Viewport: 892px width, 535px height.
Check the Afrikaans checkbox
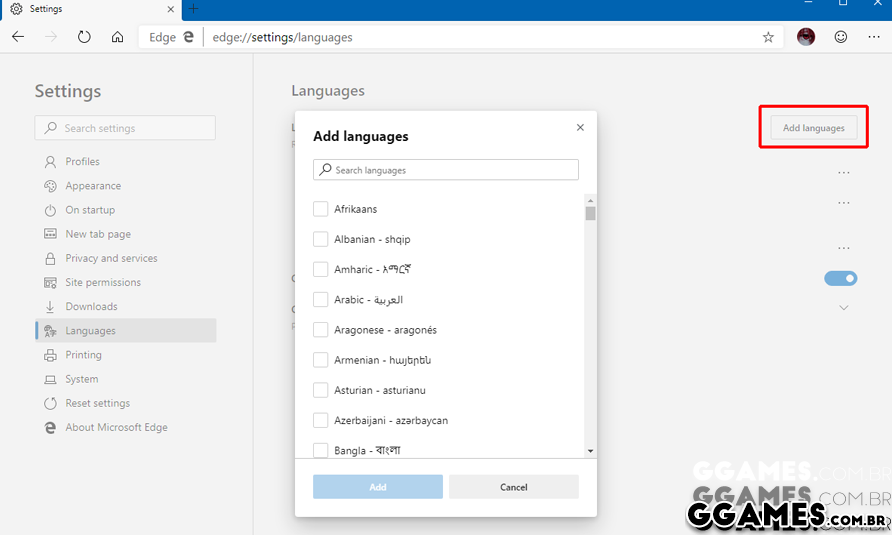(321, 209)
